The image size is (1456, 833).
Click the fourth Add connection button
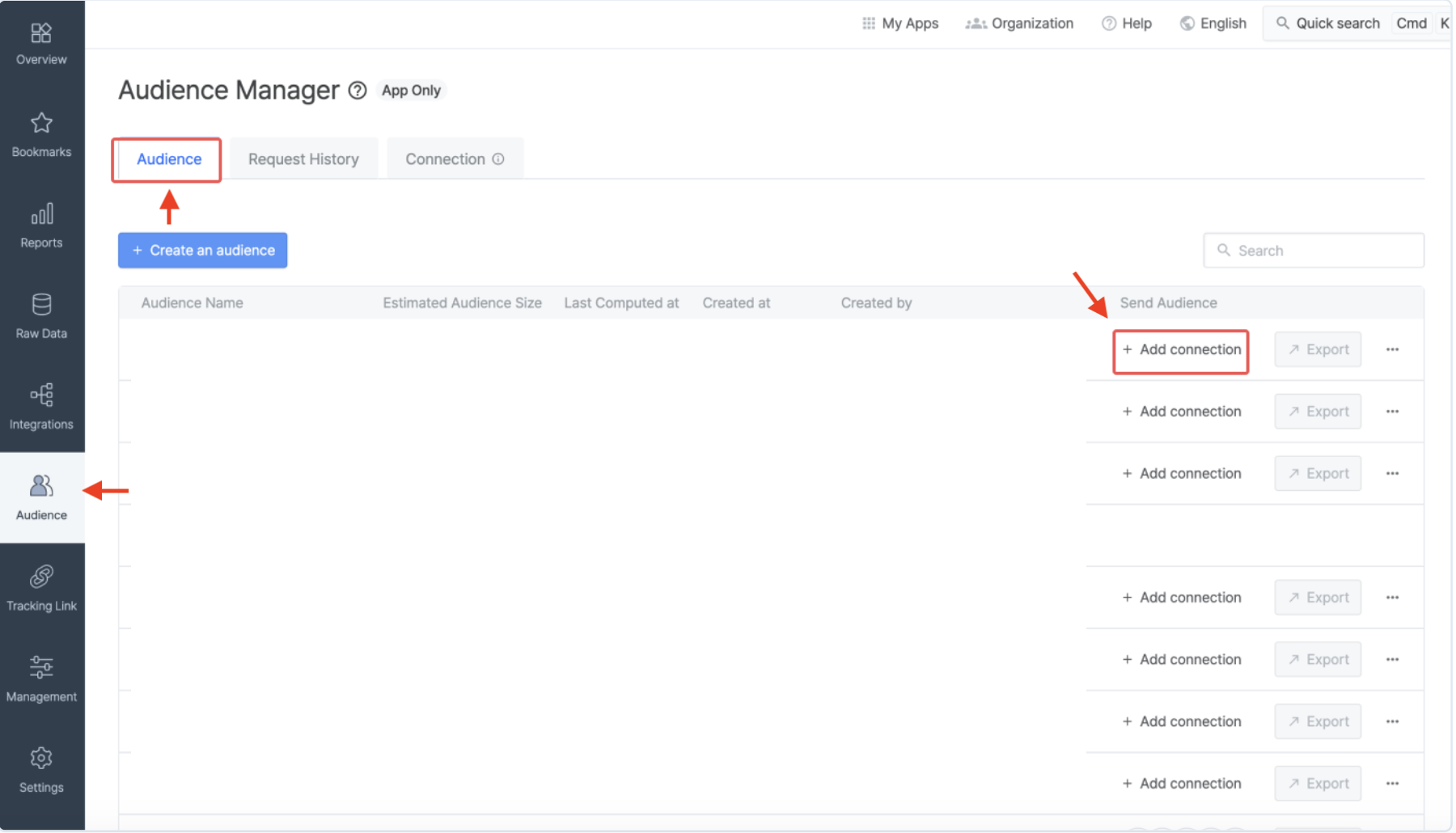pyautogui.click(x=1182, y=598)
